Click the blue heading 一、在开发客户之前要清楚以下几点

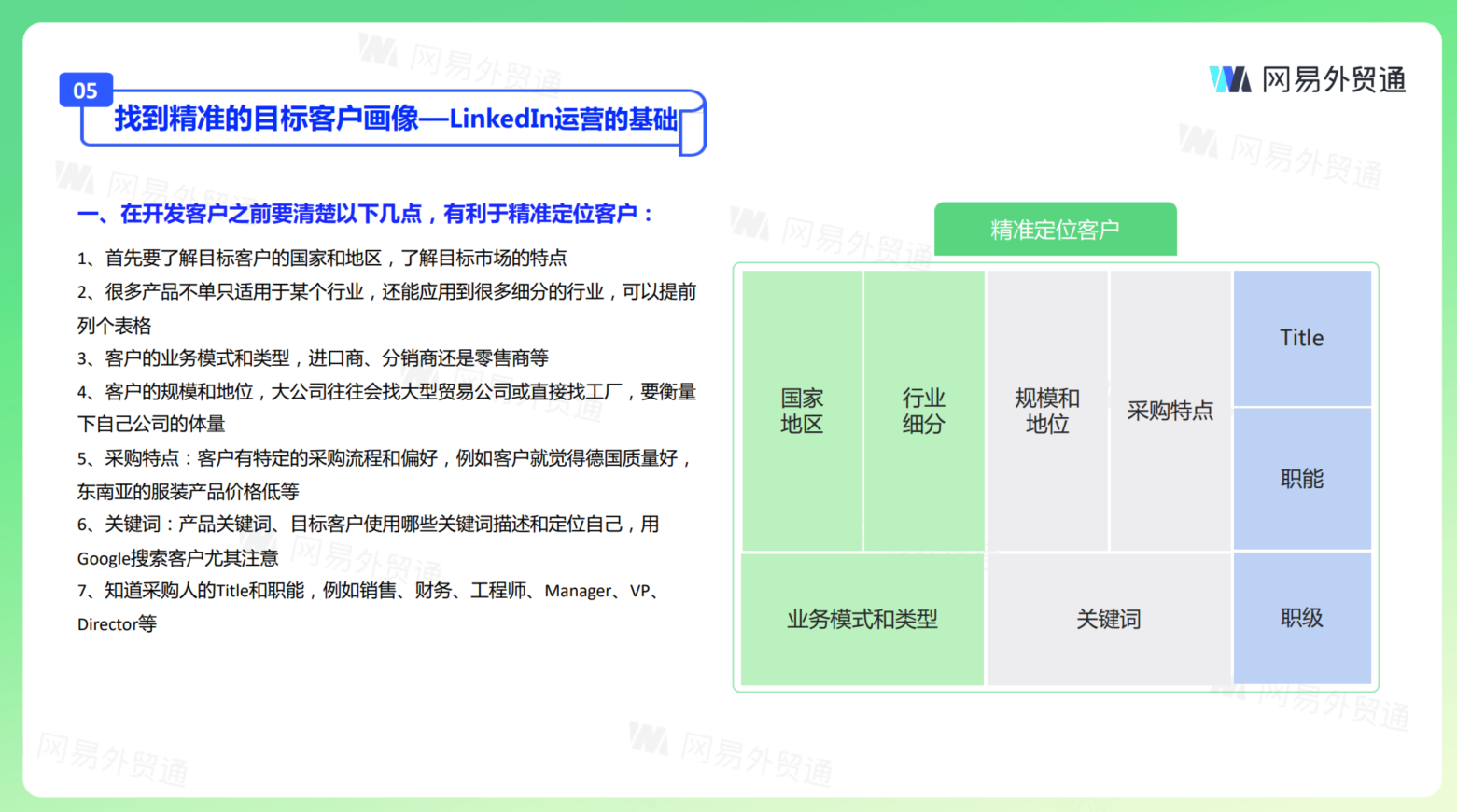click(x=365, y=214)
